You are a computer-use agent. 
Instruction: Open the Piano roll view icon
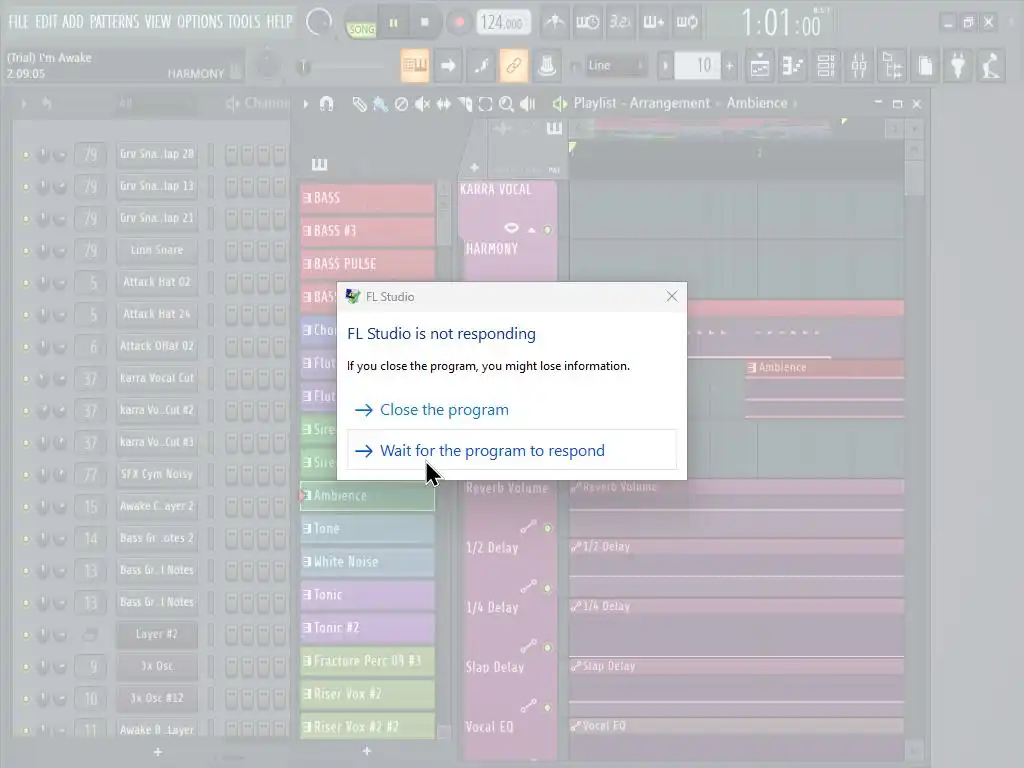pyautogui.click(x=793, y=65)
